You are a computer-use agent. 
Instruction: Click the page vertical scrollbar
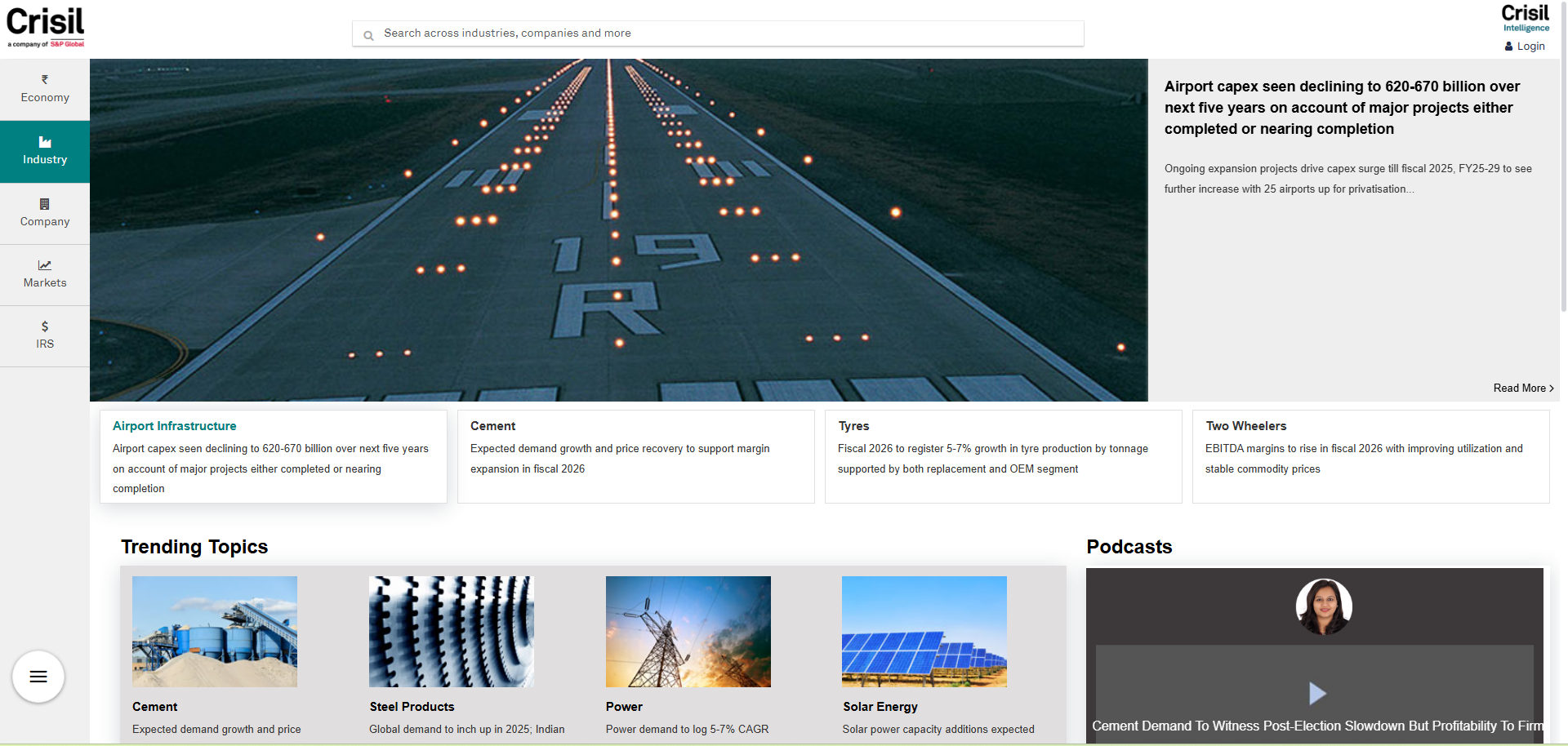1563,163
